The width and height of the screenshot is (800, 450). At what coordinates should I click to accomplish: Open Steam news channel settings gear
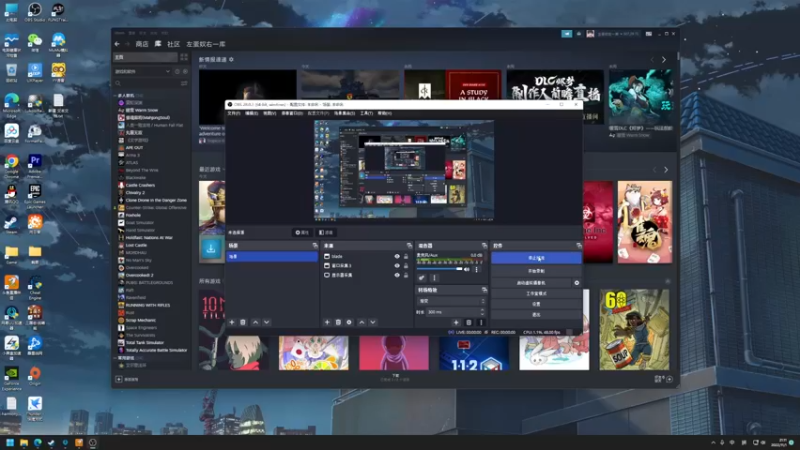231,60
